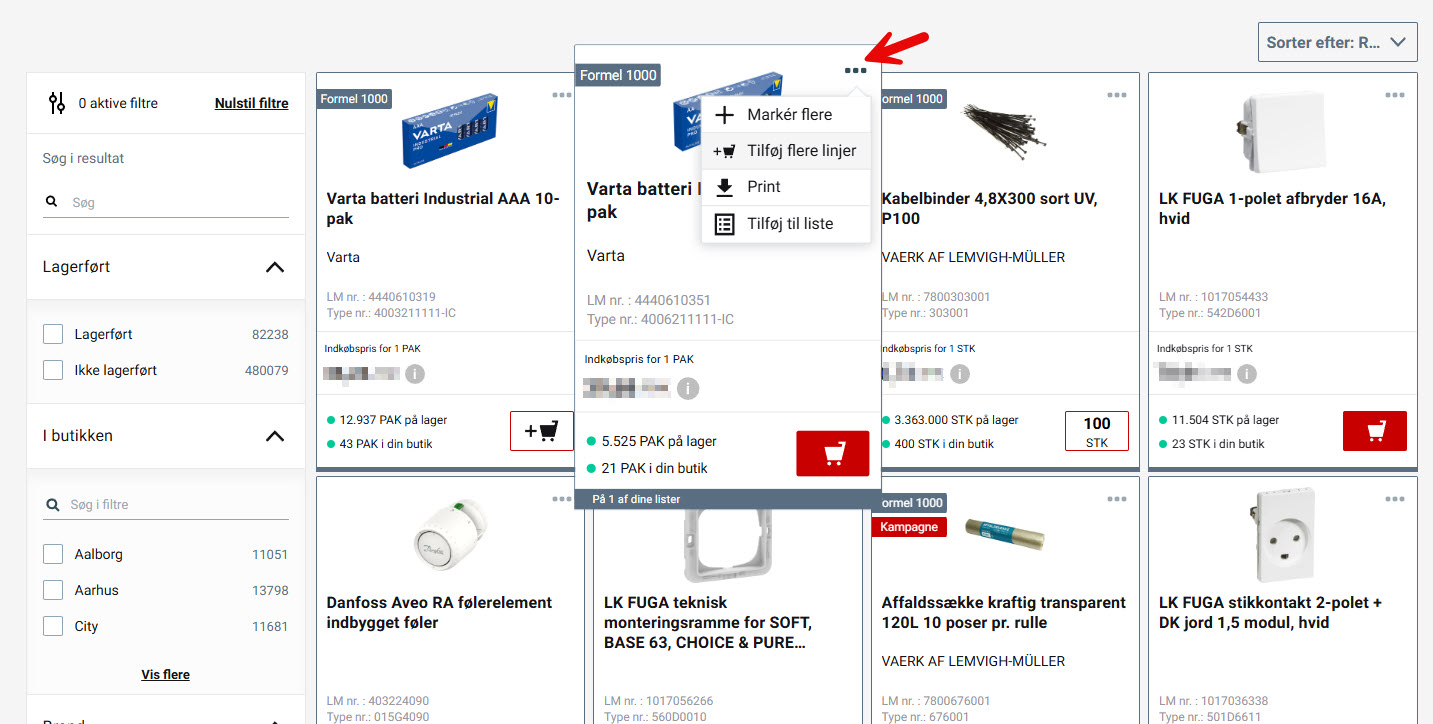Click the filter sliders icon
The height and width of the screenshot is (724, 1433).
(x=57, y=103)
